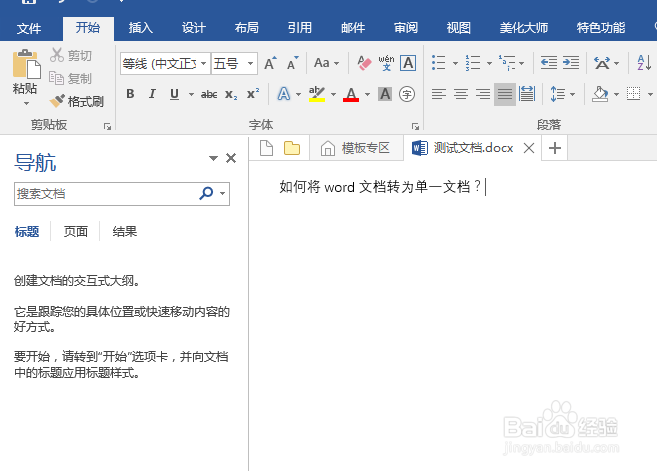657x471 pixels.
Task: Open the View (视图) tab
Action: 458,28
